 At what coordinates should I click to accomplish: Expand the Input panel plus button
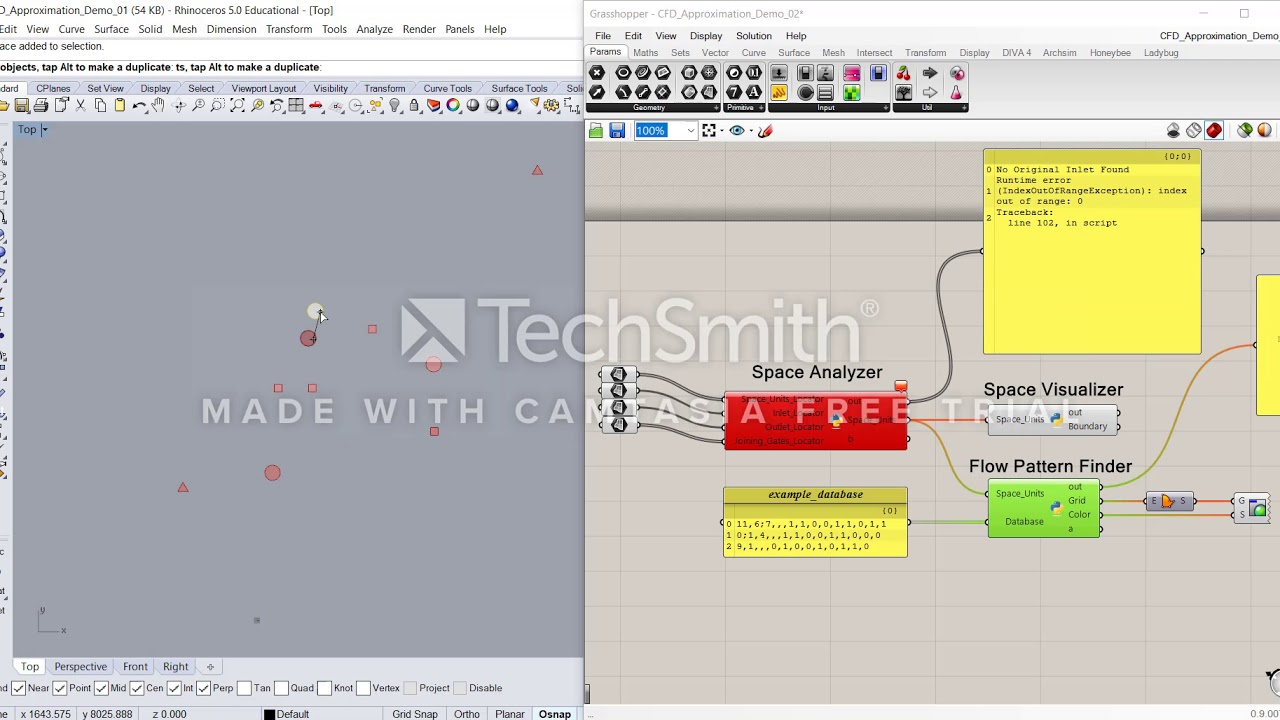(886, 108)
